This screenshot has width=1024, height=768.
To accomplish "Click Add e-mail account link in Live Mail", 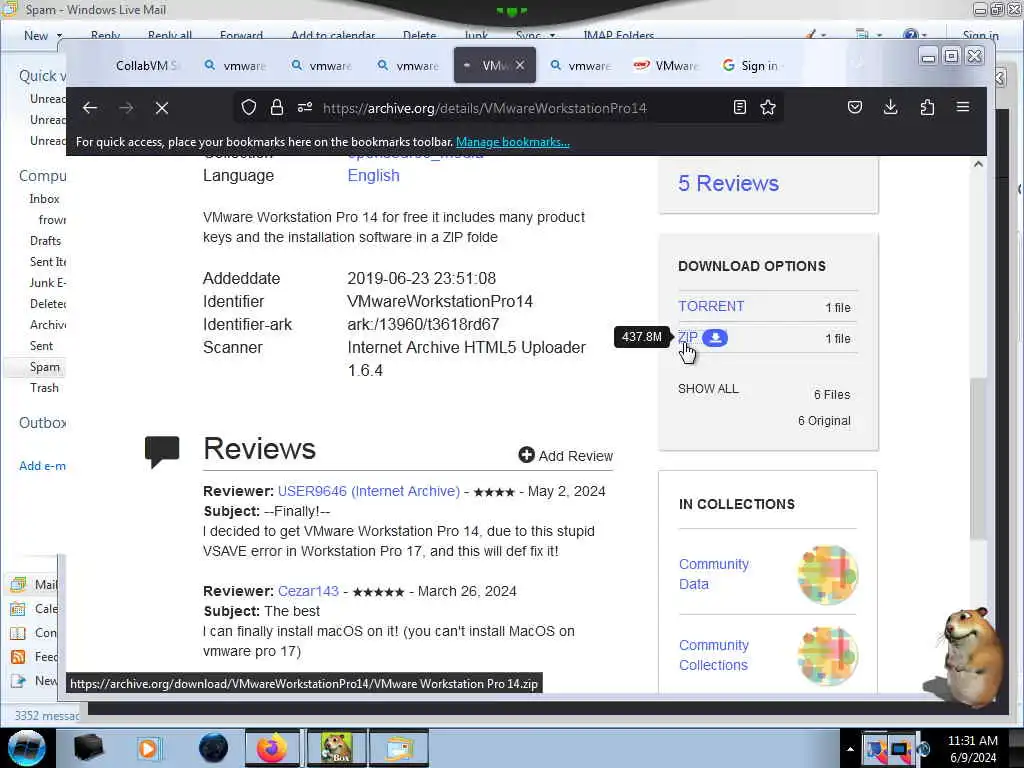I will tap(42, 466).
